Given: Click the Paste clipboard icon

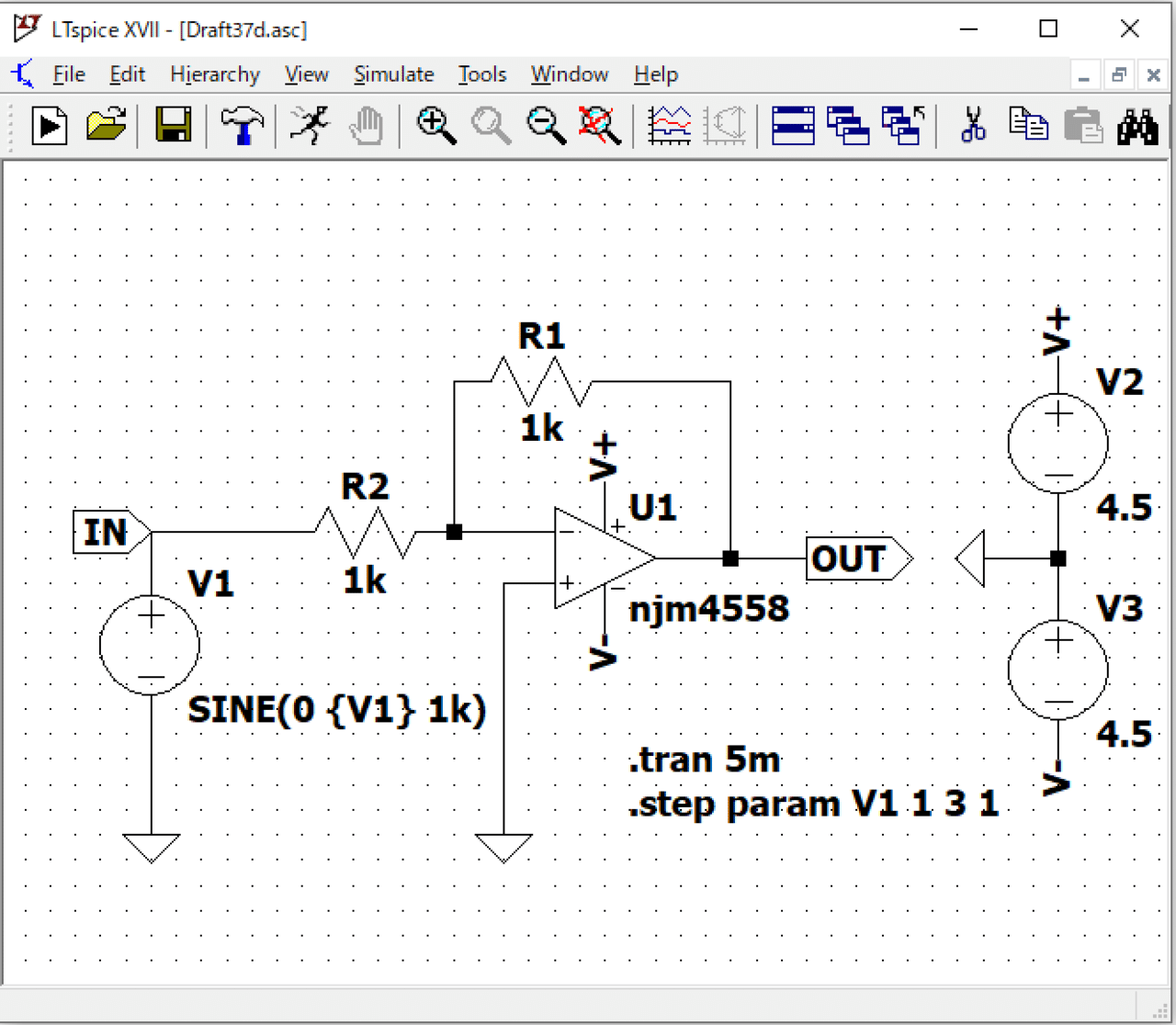Looking at the screenshot, I should pyautogui.click(x=1083, y=125).
